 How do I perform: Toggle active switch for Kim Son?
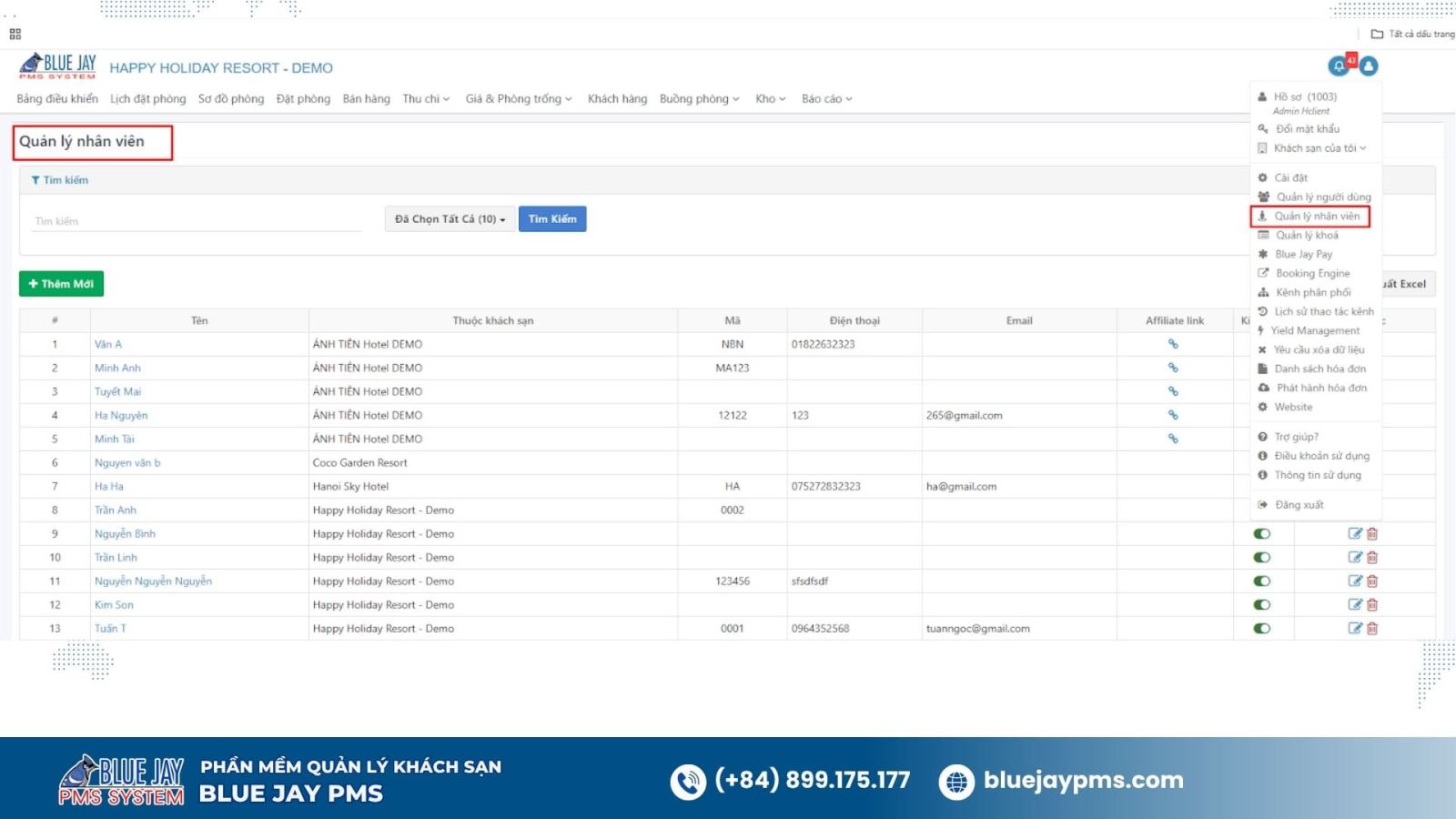[x=1261, y=604]
